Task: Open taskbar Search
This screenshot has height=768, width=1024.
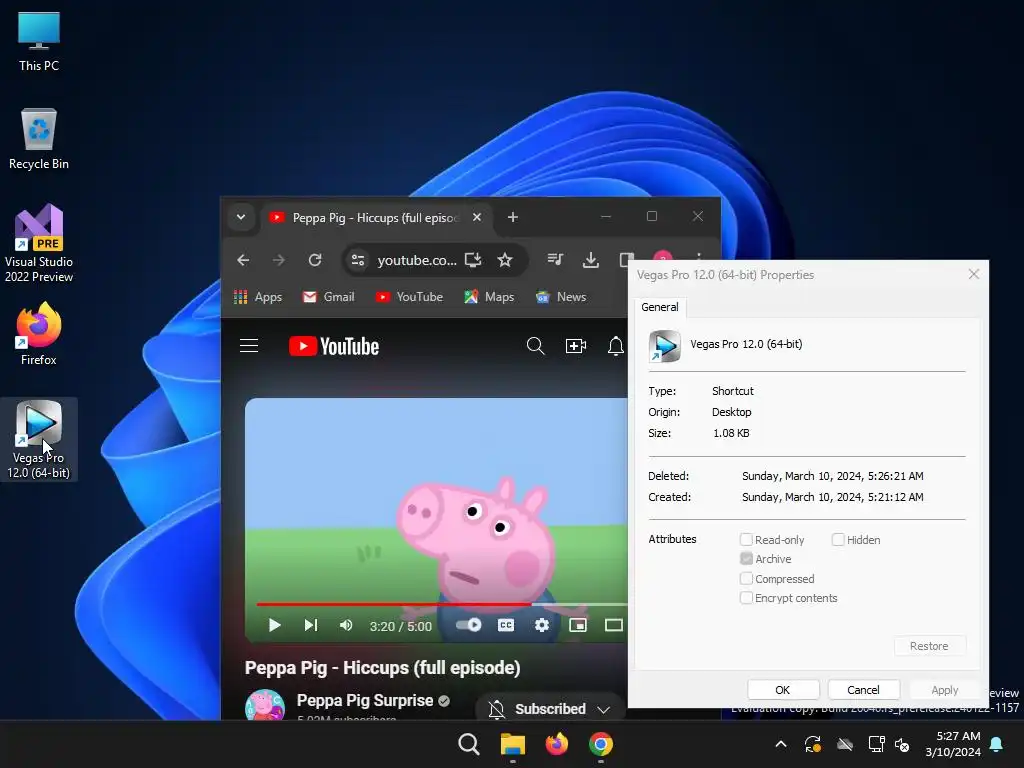Action: (469, 744)
